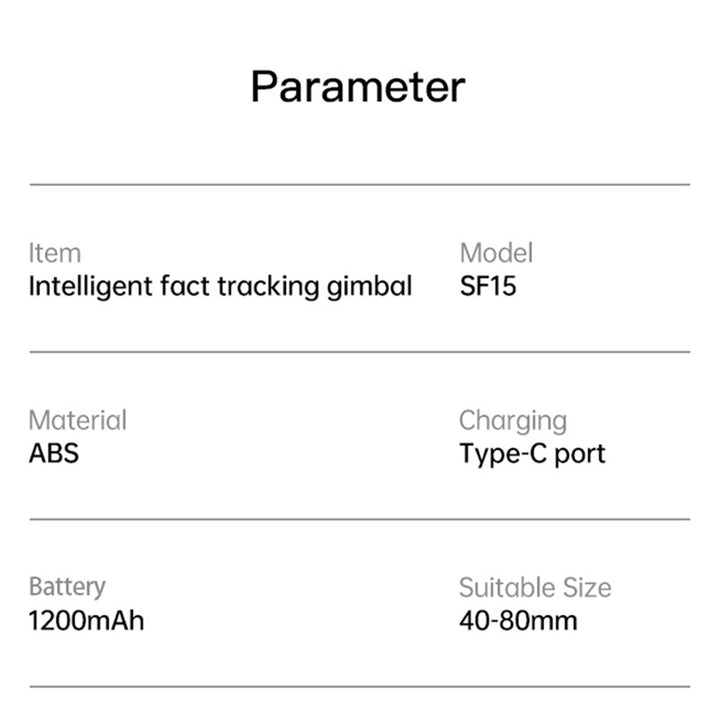Select the Item label
This screenshot has width=720, height=720.
click(x=55, y=253)
